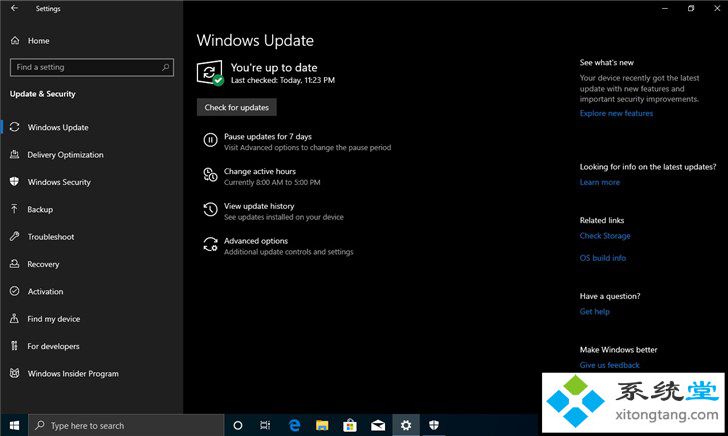
Task: Click the Find my device icon
Action: pos(14,319)
